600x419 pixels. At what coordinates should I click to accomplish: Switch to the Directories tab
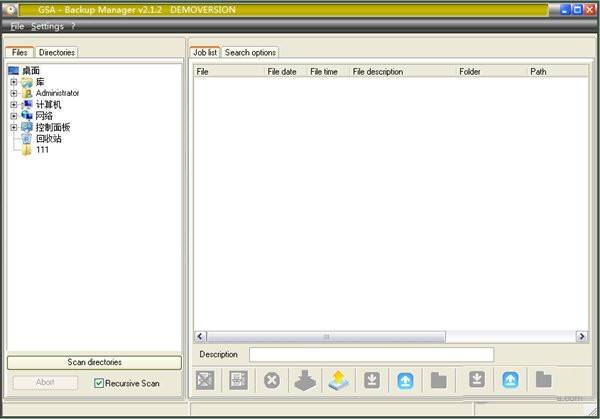57,52
